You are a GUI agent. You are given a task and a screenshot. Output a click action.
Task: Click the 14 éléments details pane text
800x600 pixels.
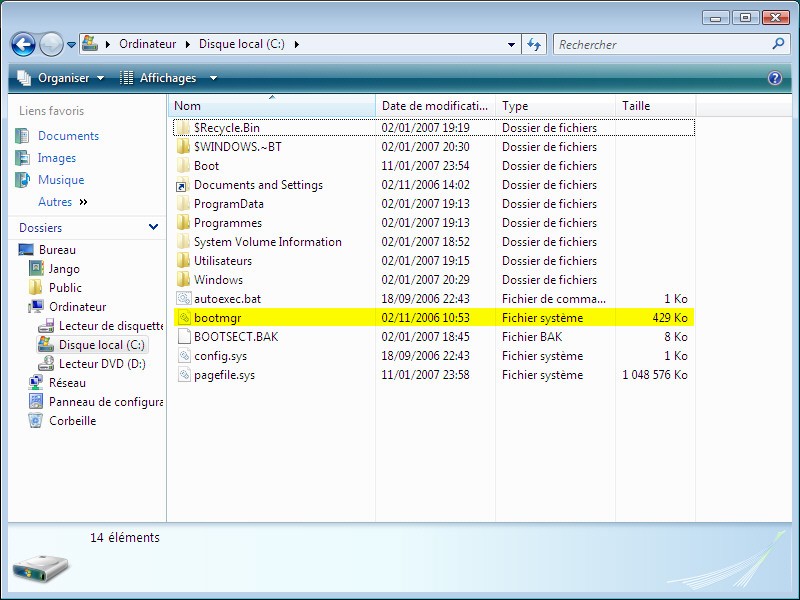click(x=125, y=538)
